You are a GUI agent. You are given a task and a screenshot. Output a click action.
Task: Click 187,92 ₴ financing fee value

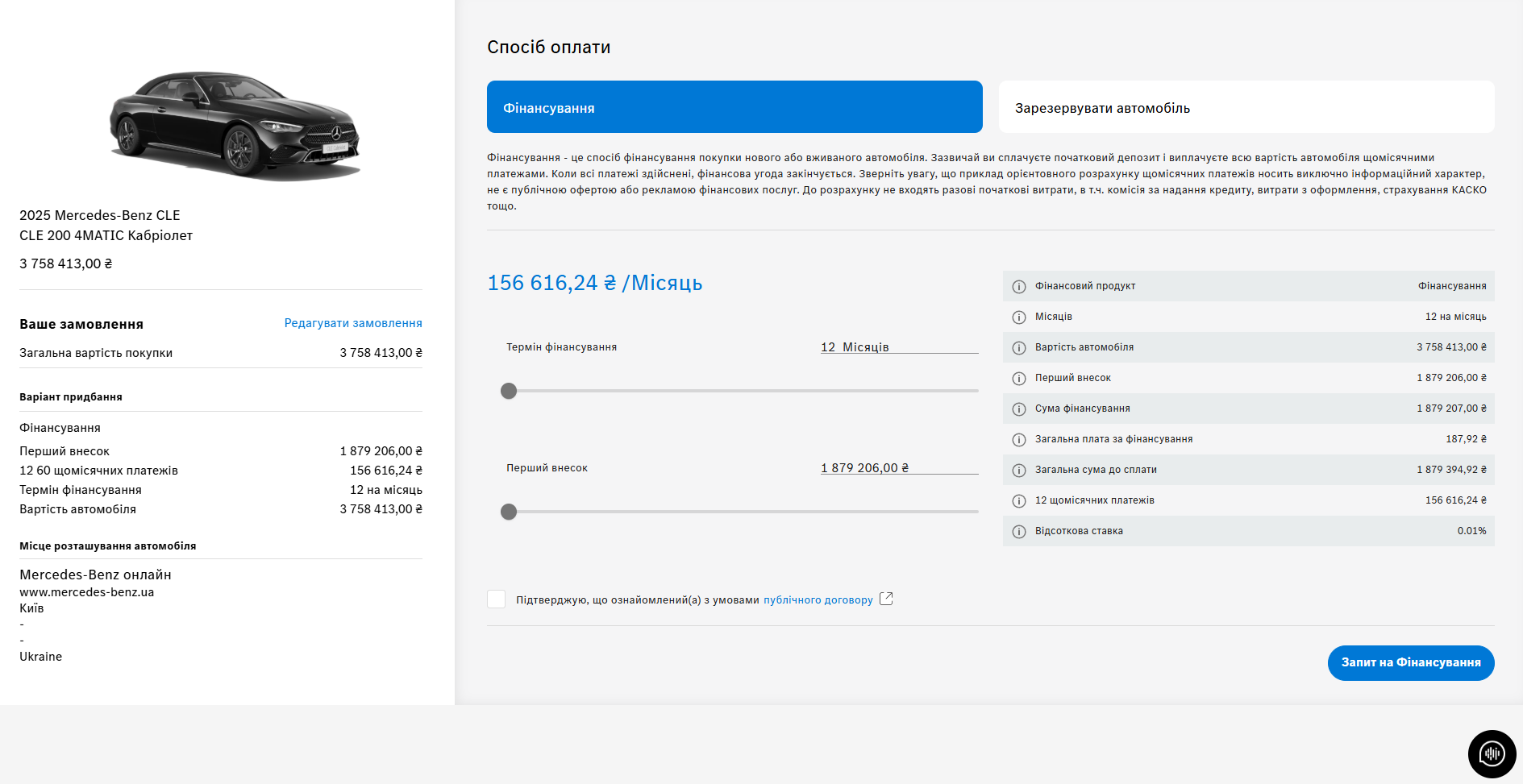(1466, 439)
